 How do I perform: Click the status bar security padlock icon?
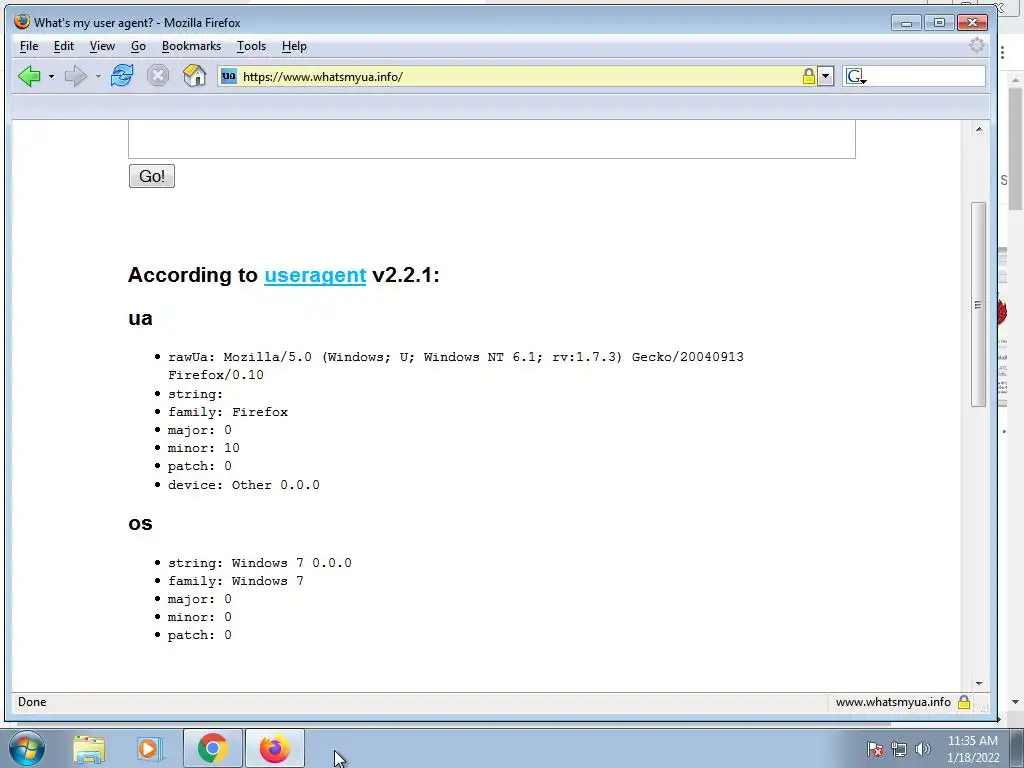coord(963,702)
